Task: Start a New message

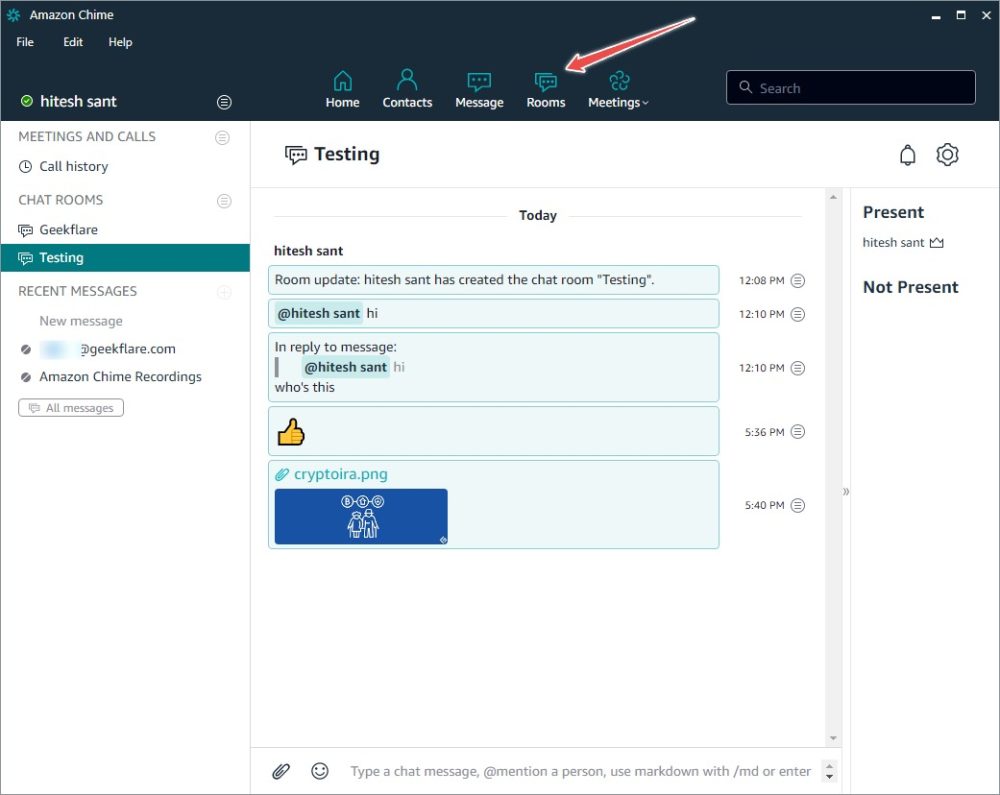Action: tap(81, 321)
